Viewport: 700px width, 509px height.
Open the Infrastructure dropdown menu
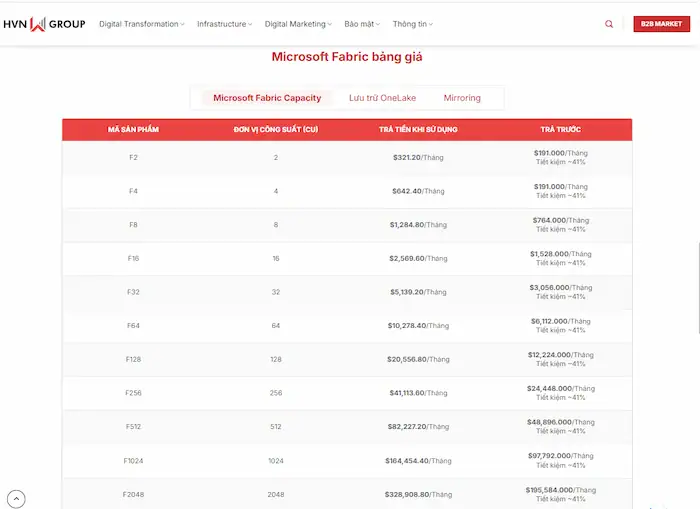tap(224, 24)
